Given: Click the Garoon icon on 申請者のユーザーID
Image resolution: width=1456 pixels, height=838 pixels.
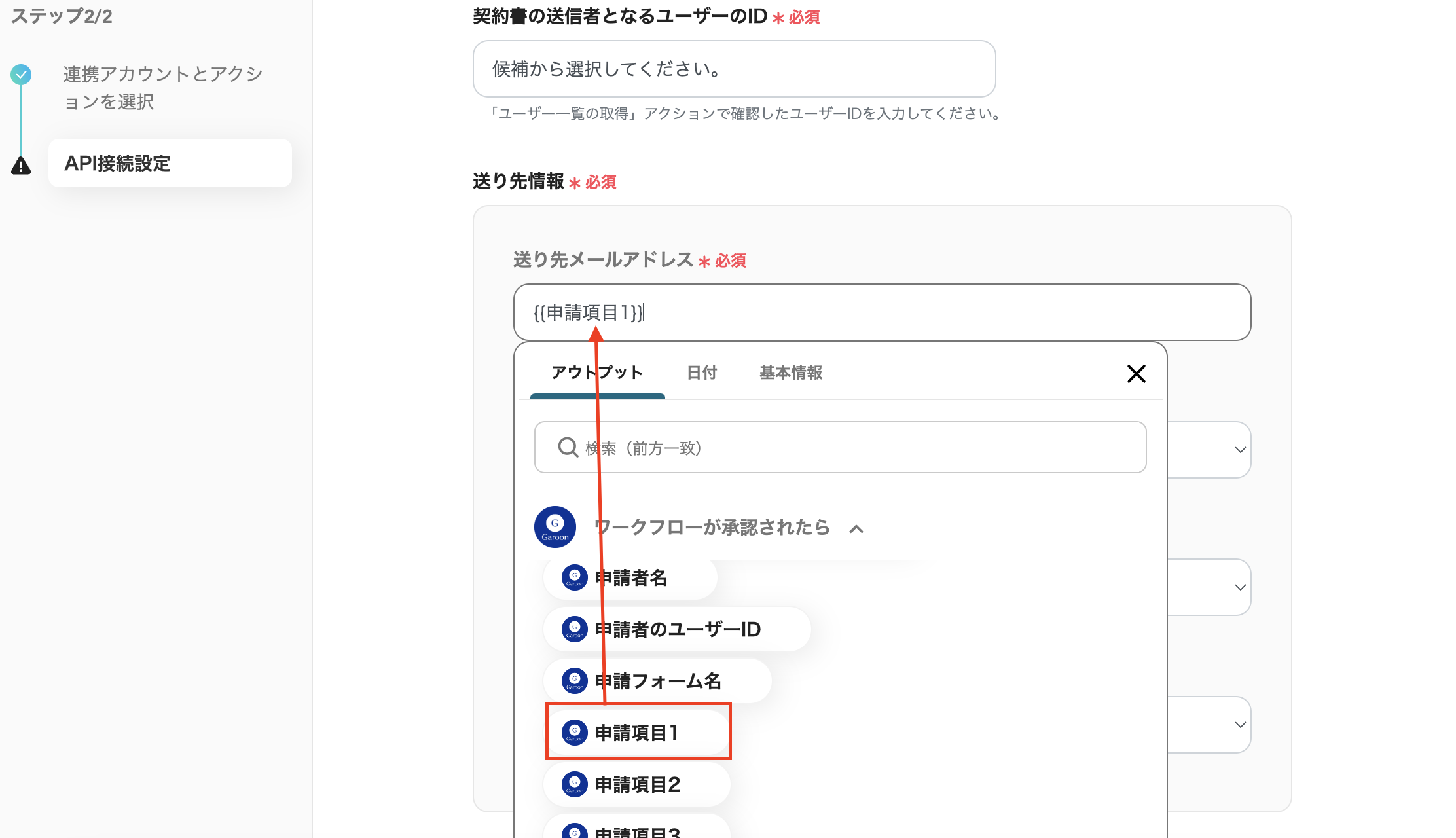Looking at the screenshot, I should (x=573, y=628).
